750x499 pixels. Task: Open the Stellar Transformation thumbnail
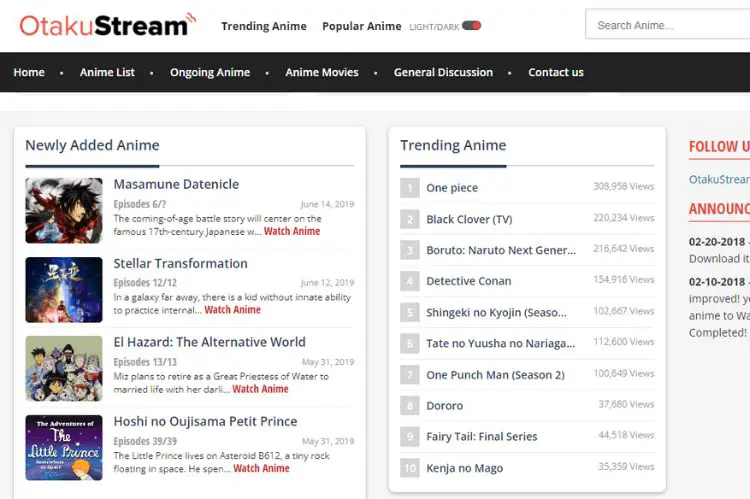(64, 290)
